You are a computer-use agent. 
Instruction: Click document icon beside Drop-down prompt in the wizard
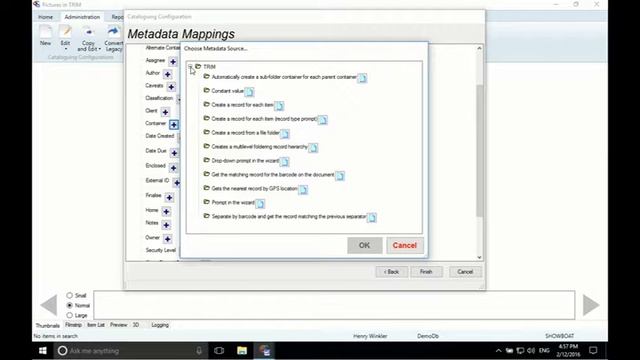click(x=284, y=162)
